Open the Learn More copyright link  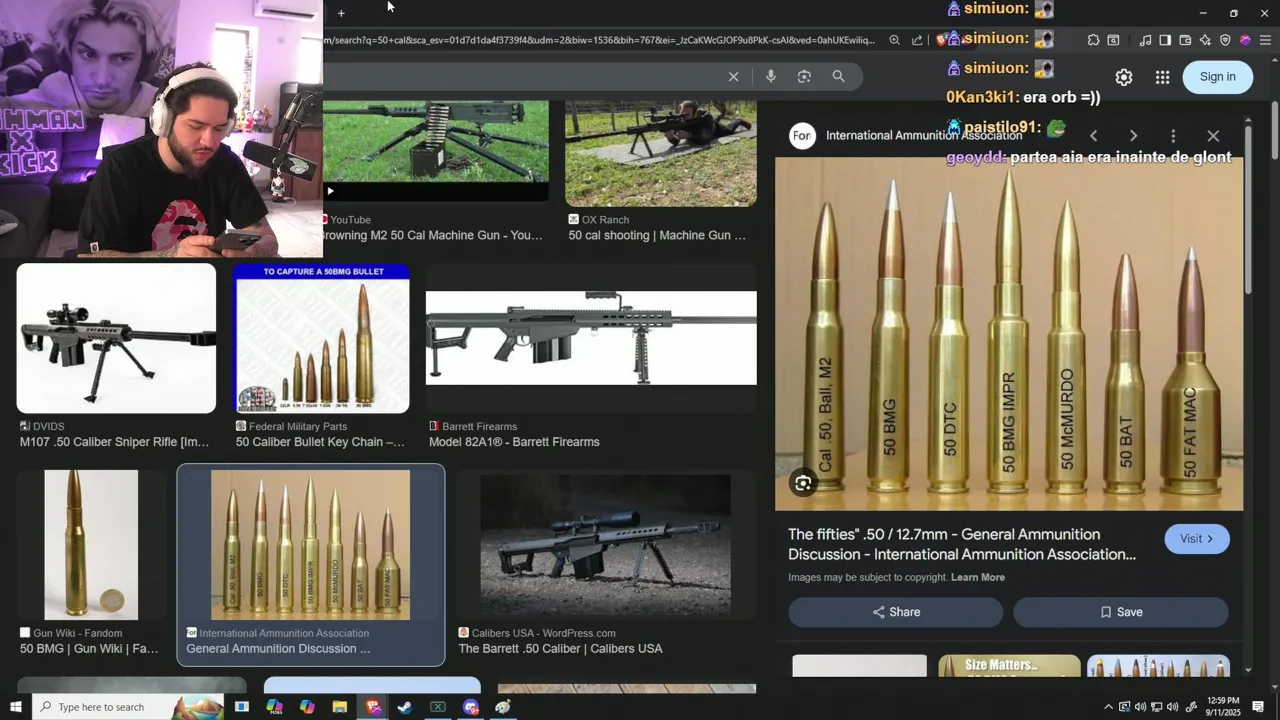tap(977, 577)
